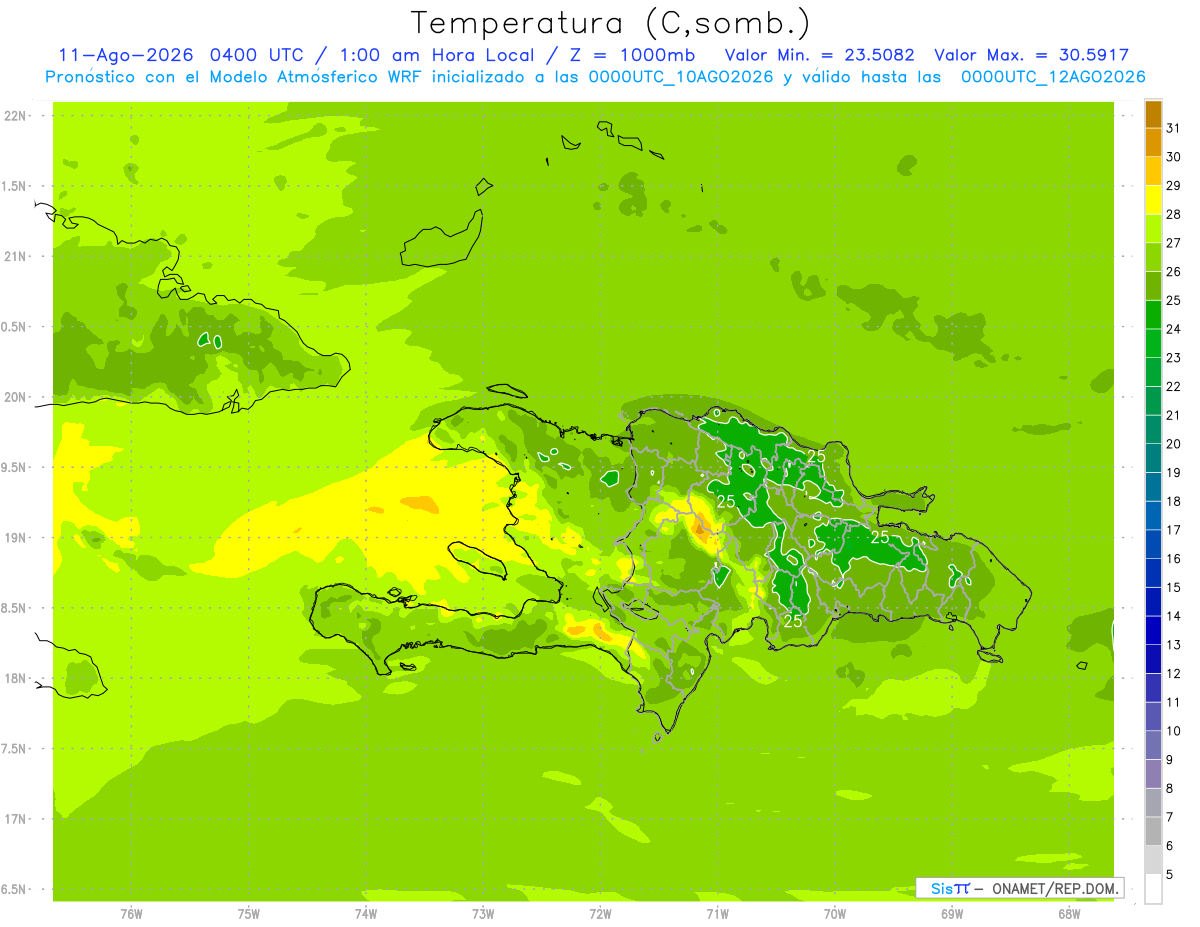Click the Valor Max. = 30.5917 text
This screenshot has height=927, width=1200.
point(1031,55)
